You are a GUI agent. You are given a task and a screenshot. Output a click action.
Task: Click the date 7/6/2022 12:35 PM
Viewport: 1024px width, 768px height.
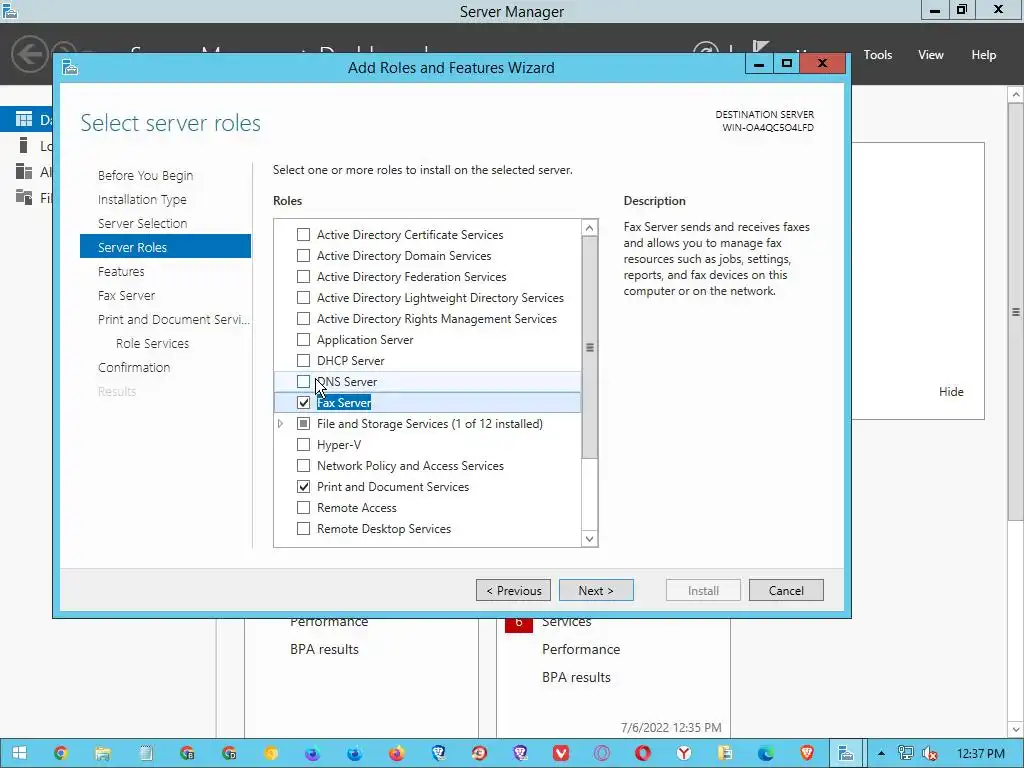(x=671, y=728)
